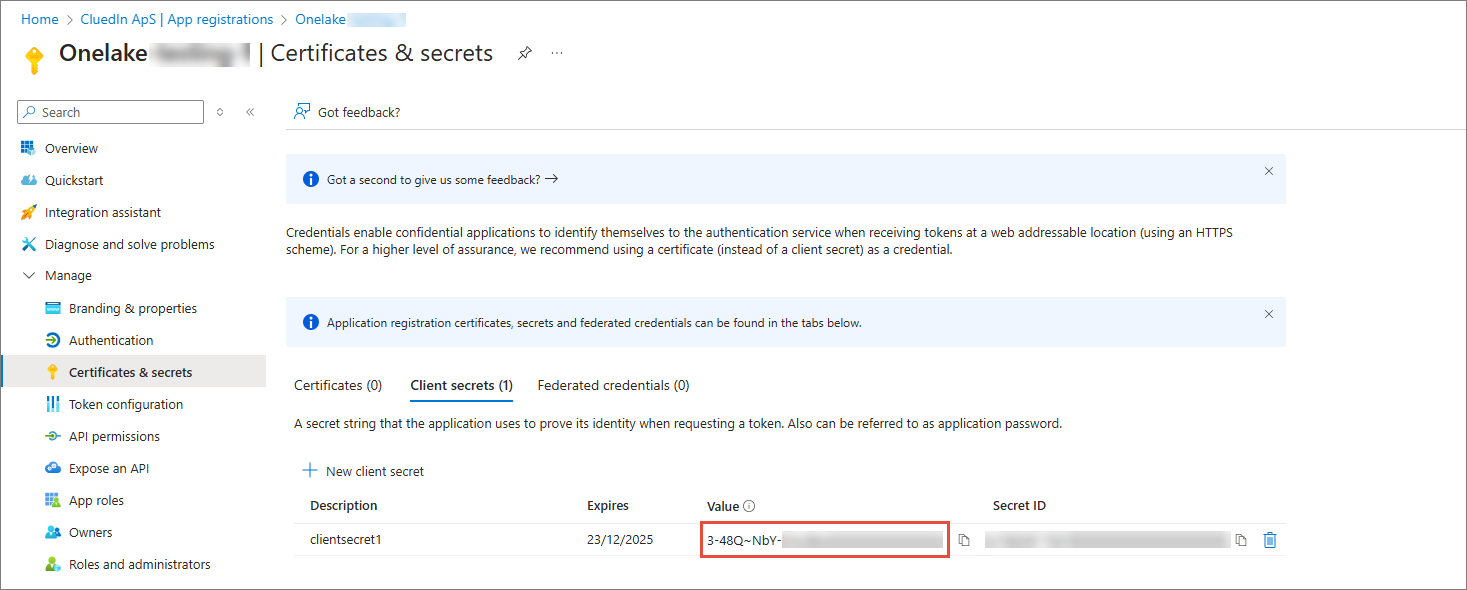This screenshot has width=1467, height=590.
Task: Click the secret value starting 3-48Q~NbY-
Action: click(825, 540)
